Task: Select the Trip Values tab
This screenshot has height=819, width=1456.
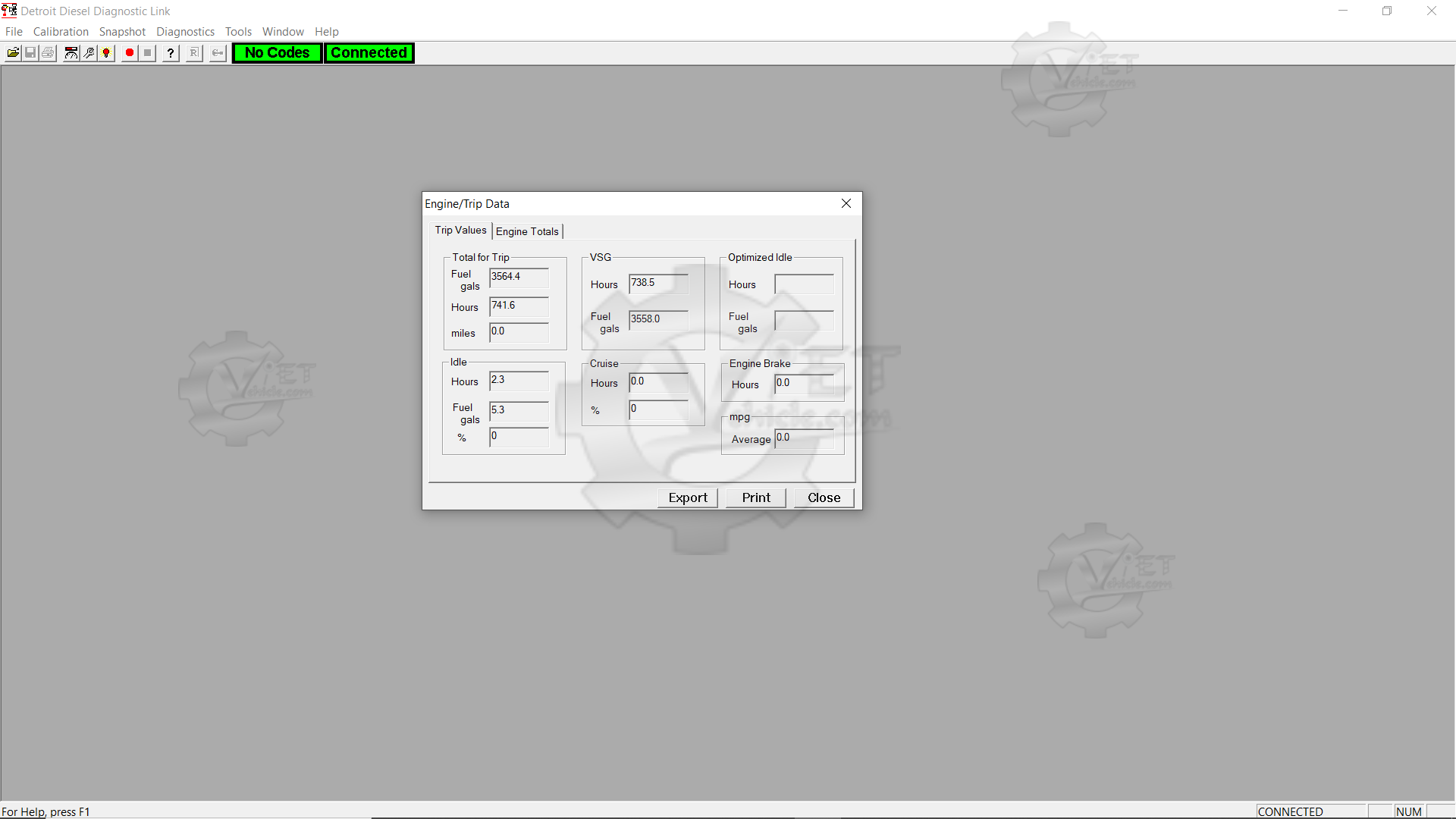Action: pos(460,231)
